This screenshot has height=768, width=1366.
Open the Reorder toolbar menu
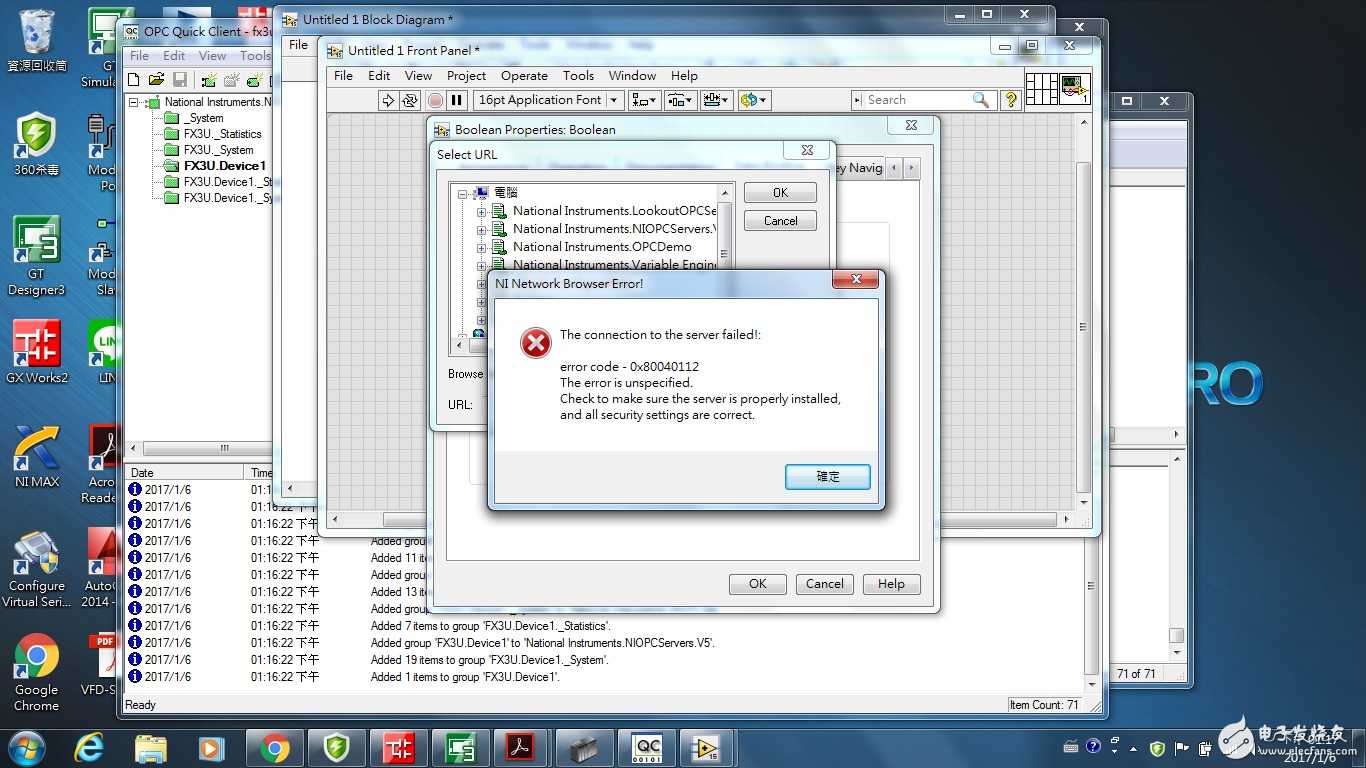point(753,100)
